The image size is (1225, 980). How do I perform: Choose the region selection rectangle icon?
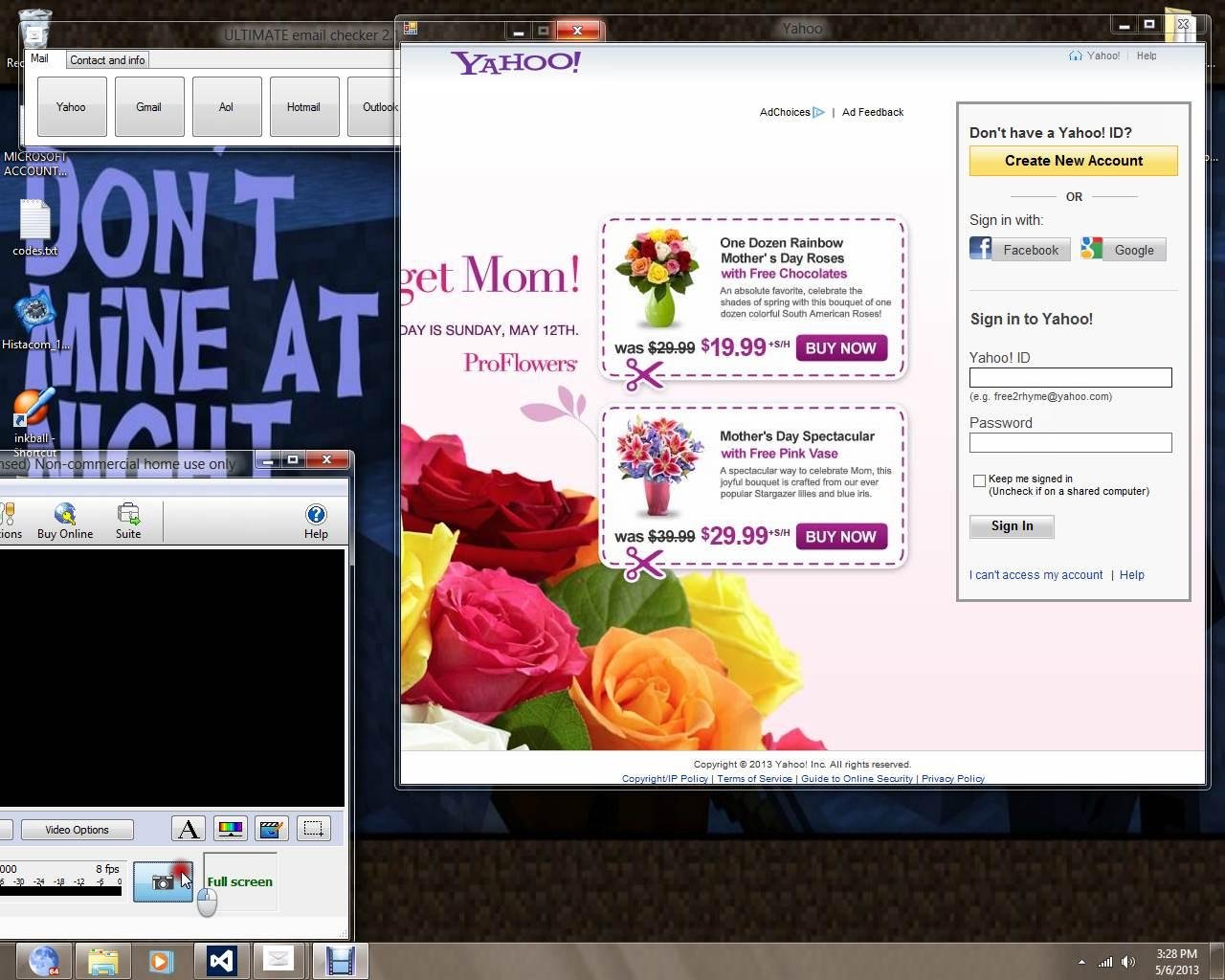[x=314, y=829]
